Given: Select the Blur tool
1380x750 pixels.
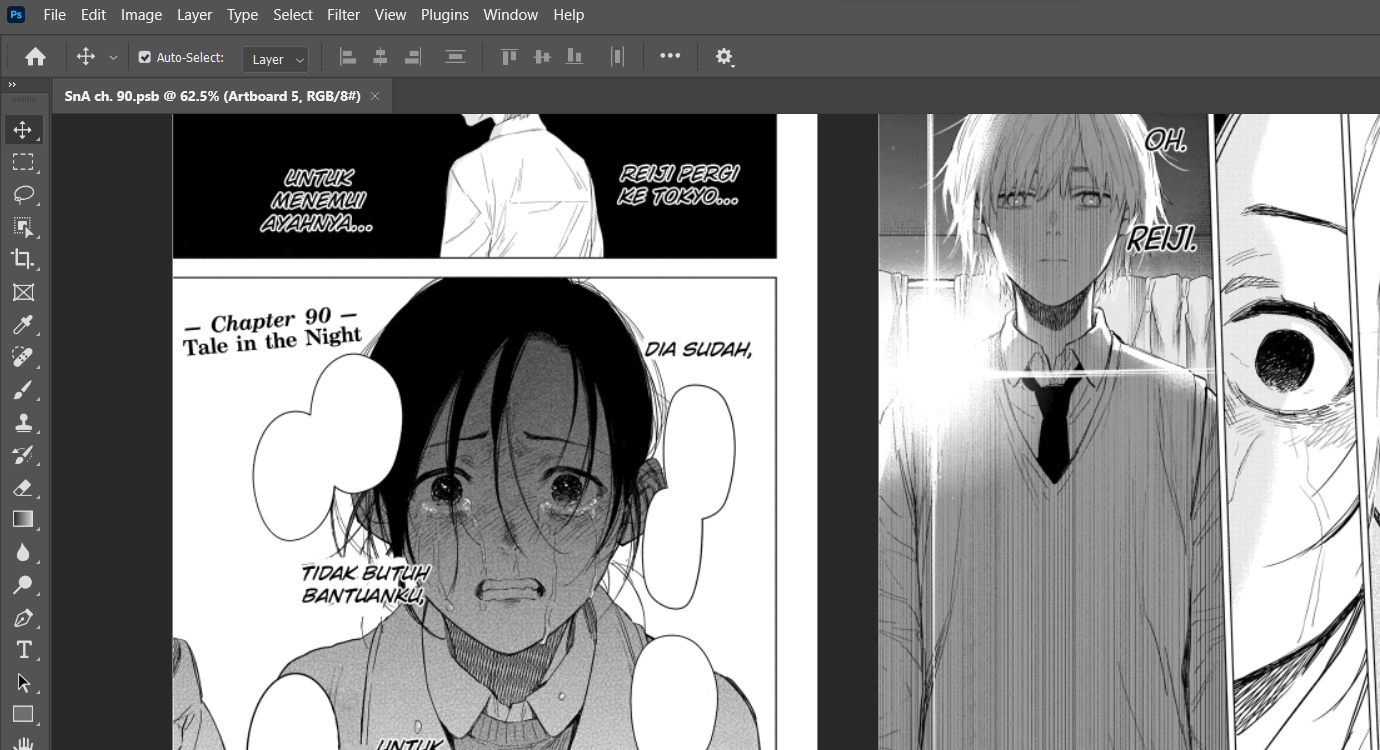Looking at the screenshot, I should tap(23, 552).
